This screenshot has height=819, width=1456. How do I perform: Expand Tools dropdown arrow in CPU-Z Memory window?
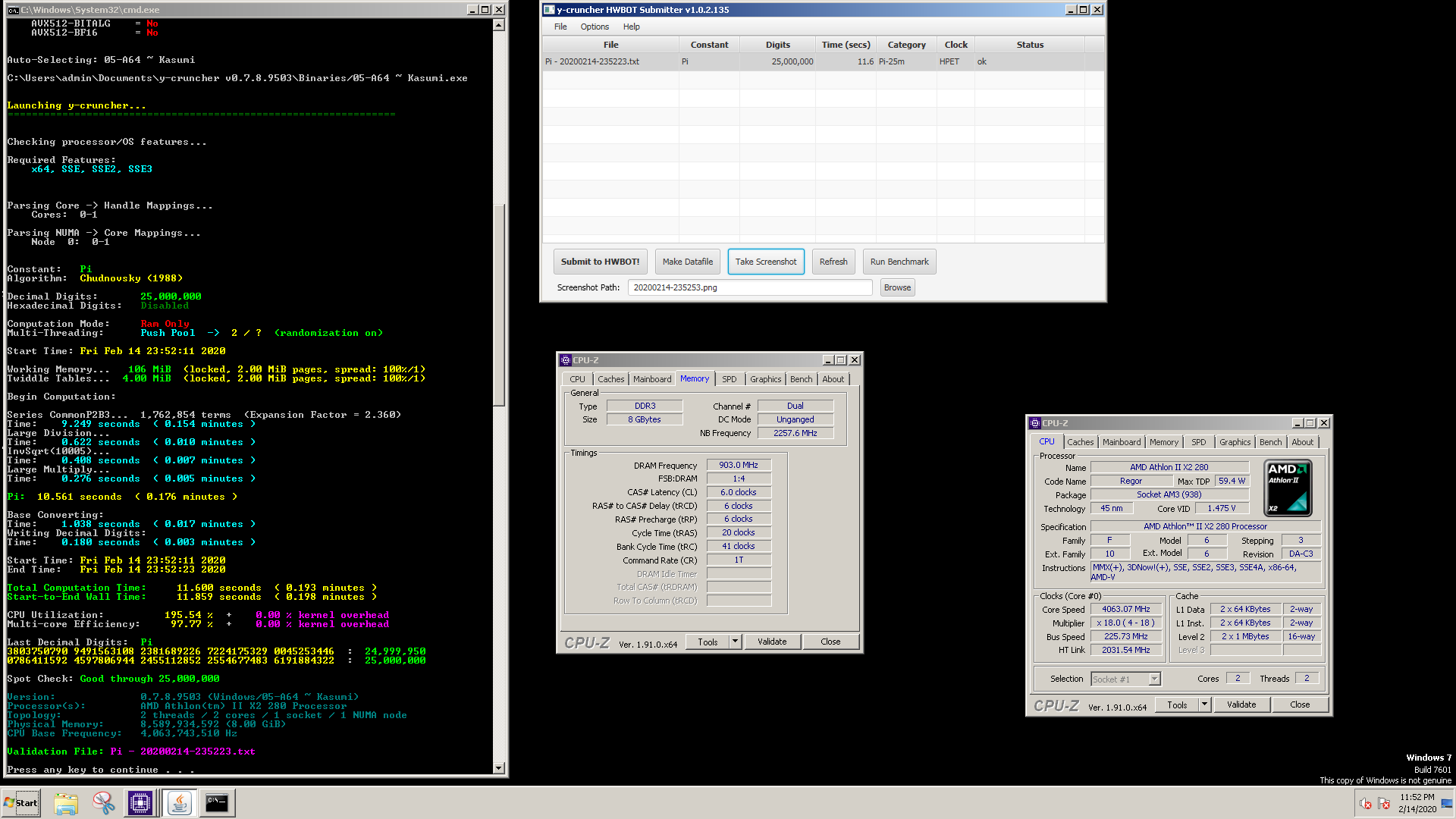[x=735, y=642]
